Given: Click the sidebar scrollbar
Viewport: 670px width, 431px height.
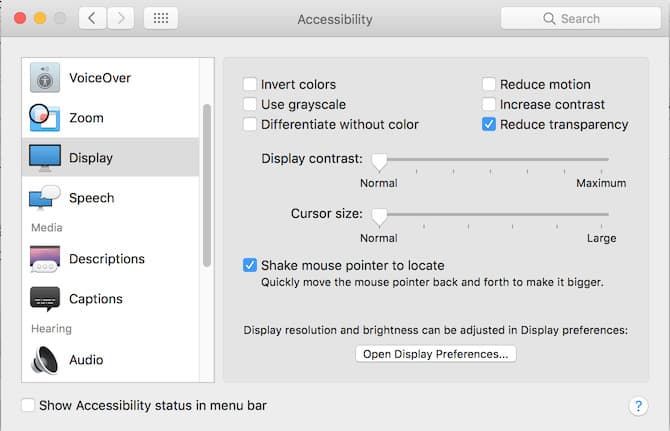Looking at the screenshot, I should click(207, 185).
